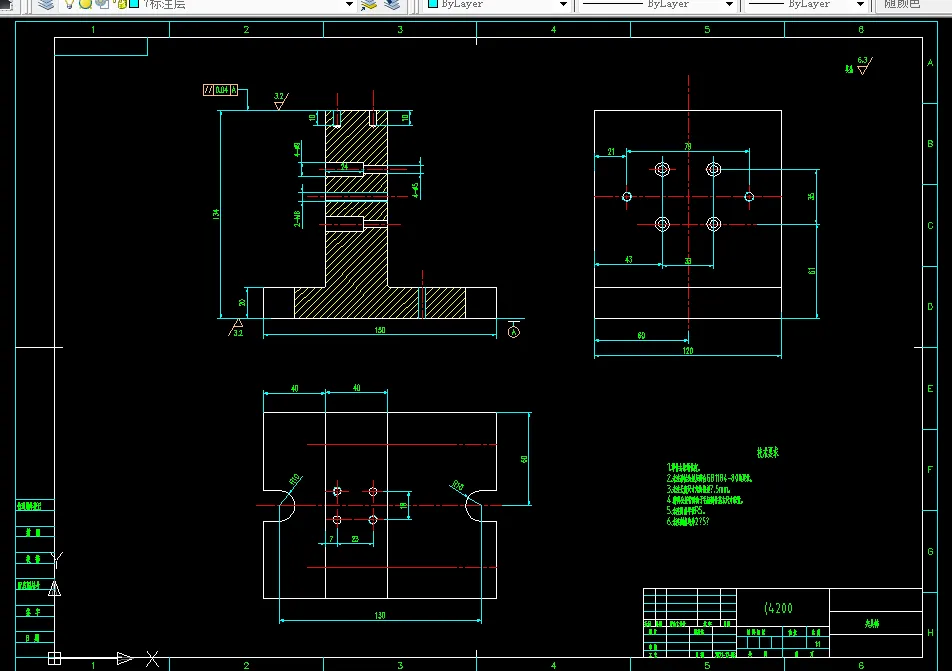Click zone letter "A" on right border
952x671 pixels.
coord(930,63)
